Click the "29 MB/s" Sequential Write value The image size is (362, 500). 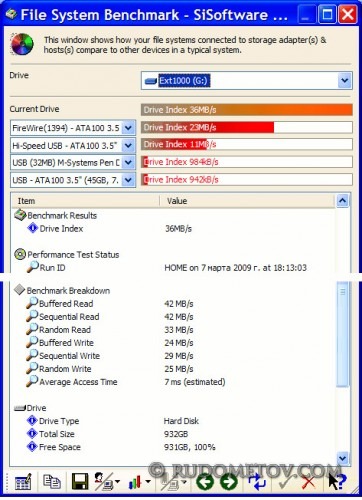pos(179,356)
